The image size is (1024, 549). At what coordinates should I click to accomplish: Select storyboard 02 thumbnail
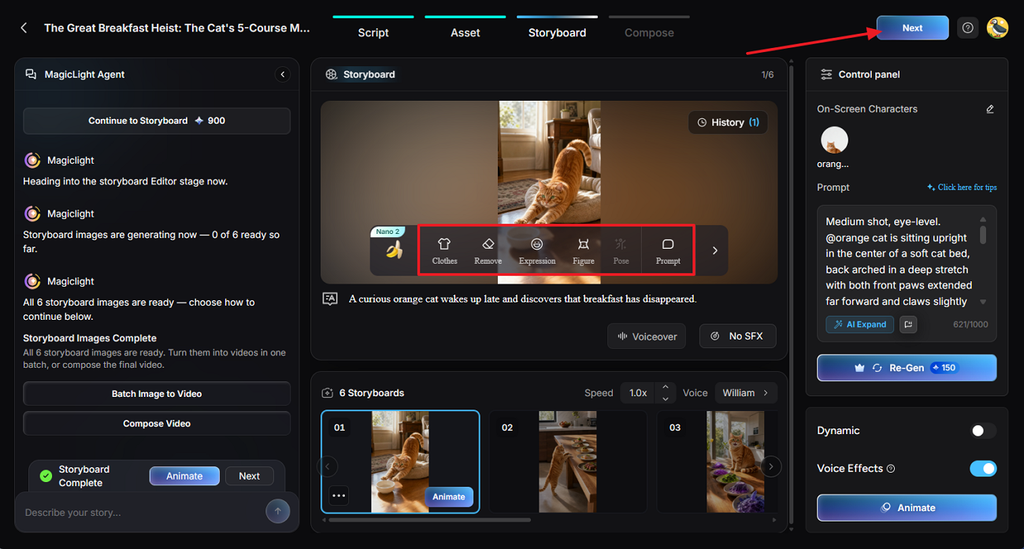(568, 462)
